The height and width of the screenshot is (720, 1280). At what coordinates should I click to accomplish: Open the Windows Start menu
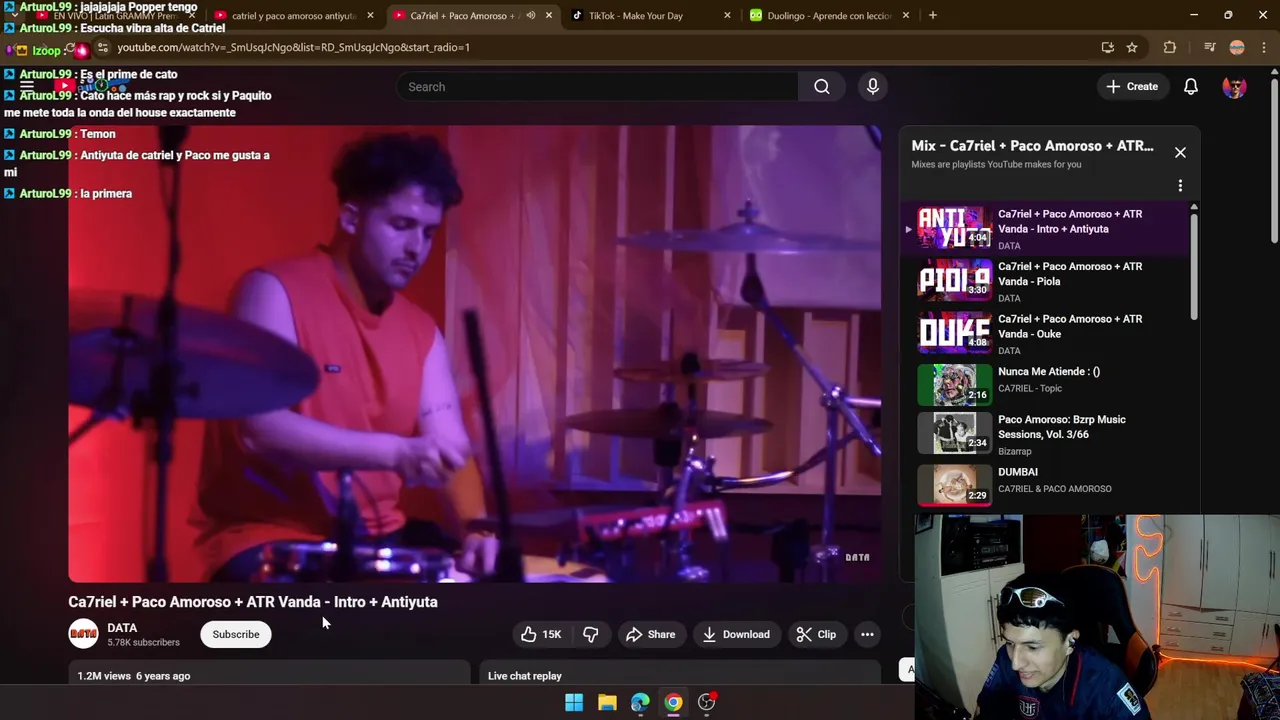[x=574, y=702]
